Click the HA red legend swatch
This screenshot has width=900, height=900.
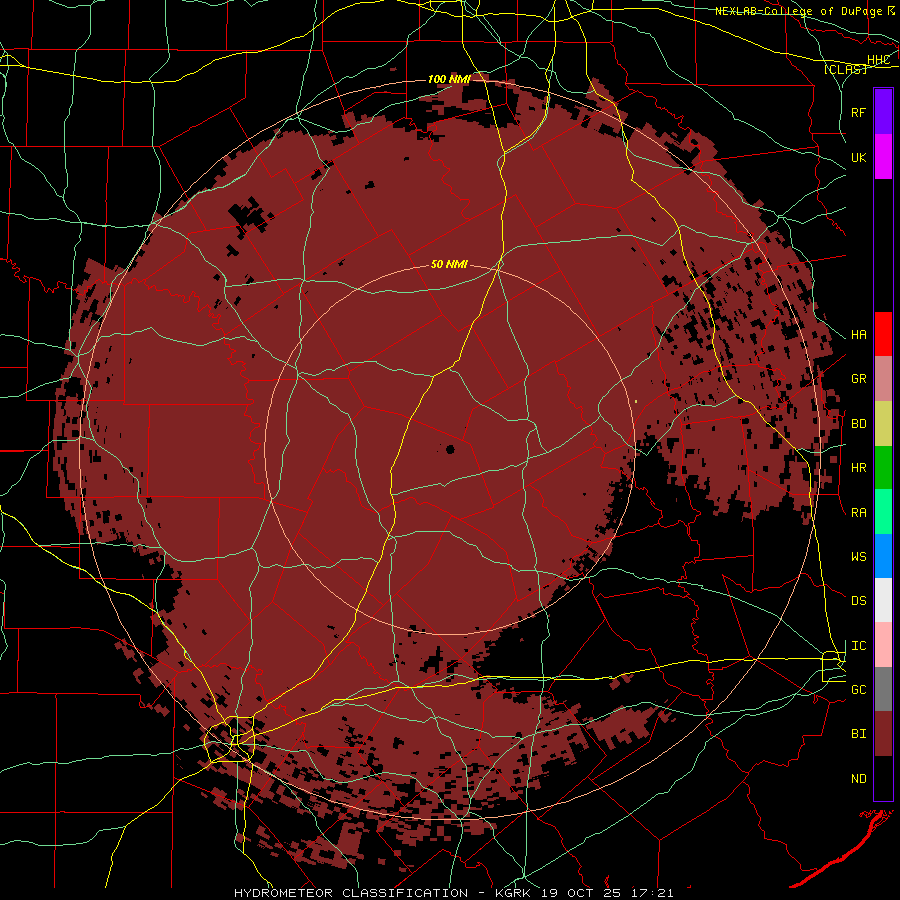(883, 334)
